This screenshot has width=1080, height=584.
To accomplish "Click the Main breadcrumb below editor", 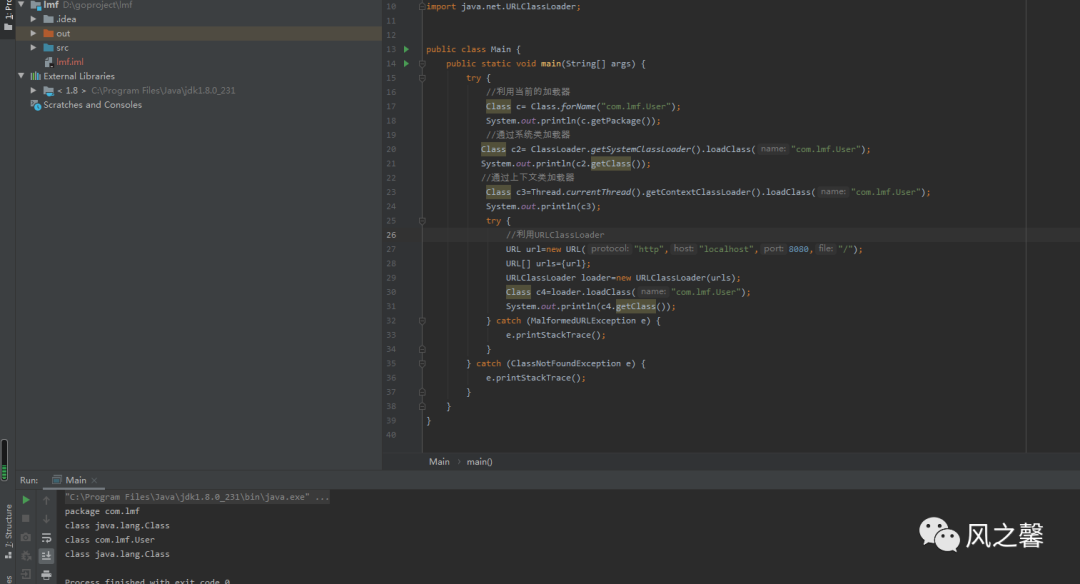I will [x=439, y=461].
